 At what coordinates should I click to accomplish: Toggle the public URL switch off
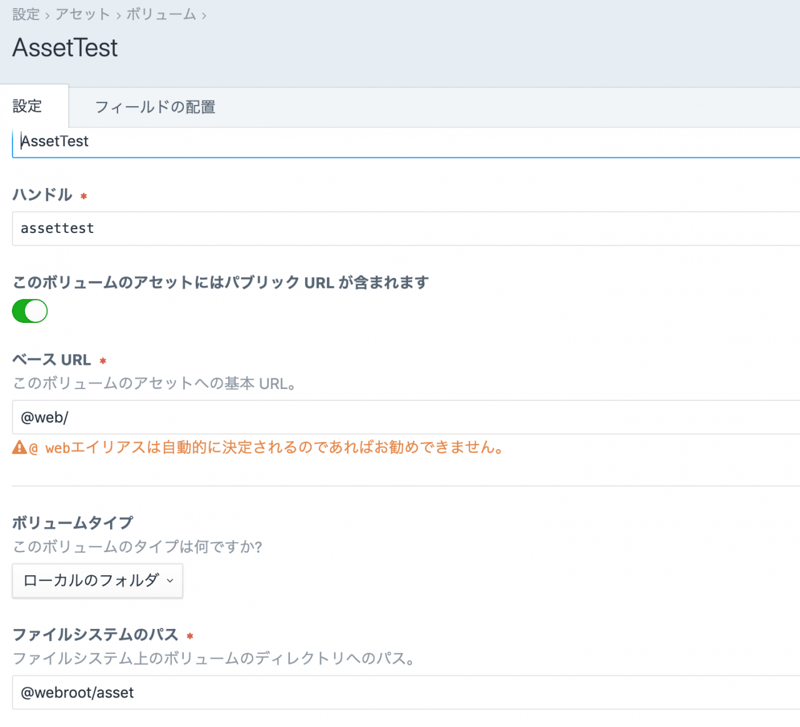pyautogui.click(x=30, y=311)
